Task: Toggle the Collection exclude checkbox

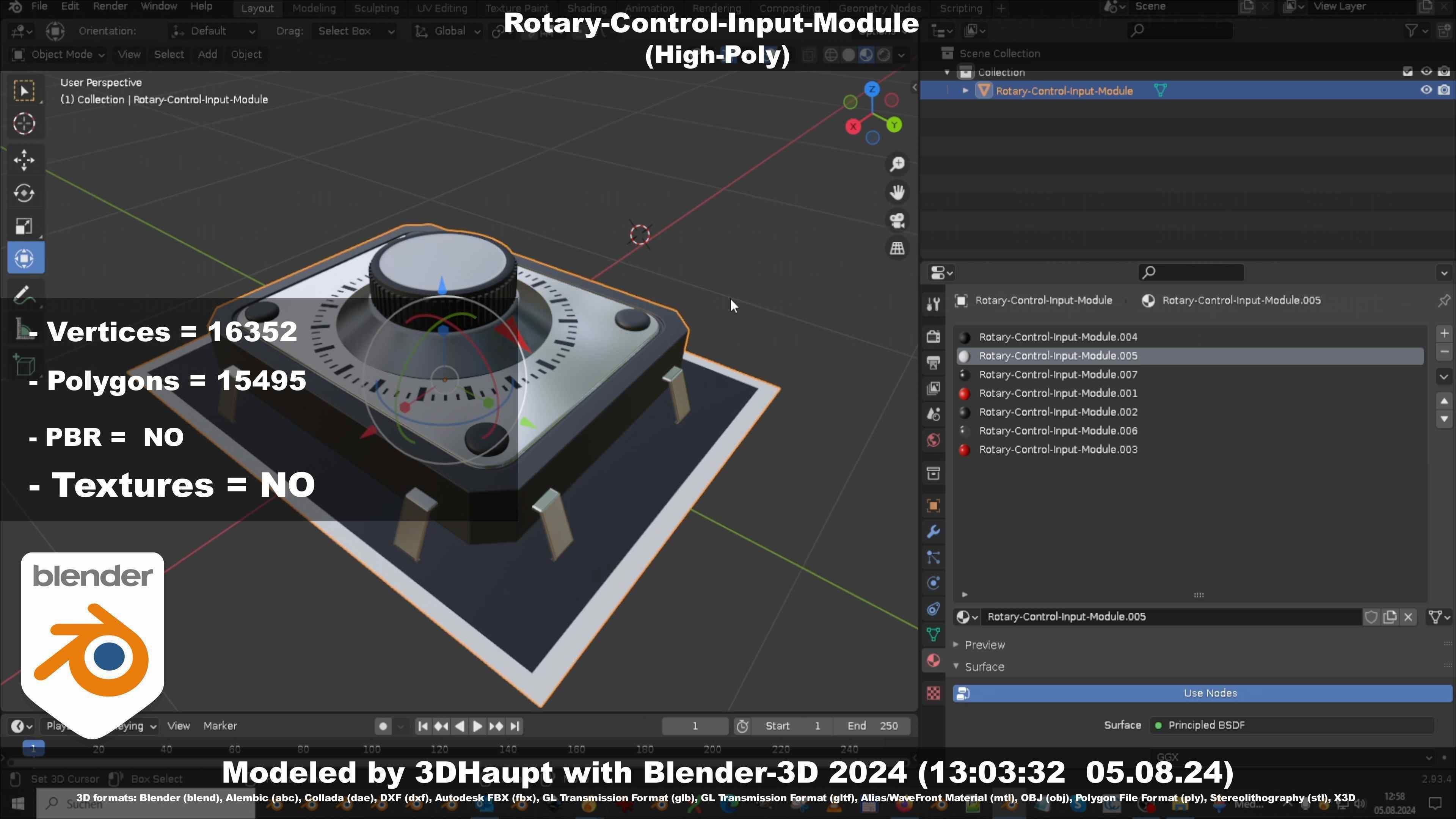Action: click(1408, 72)
